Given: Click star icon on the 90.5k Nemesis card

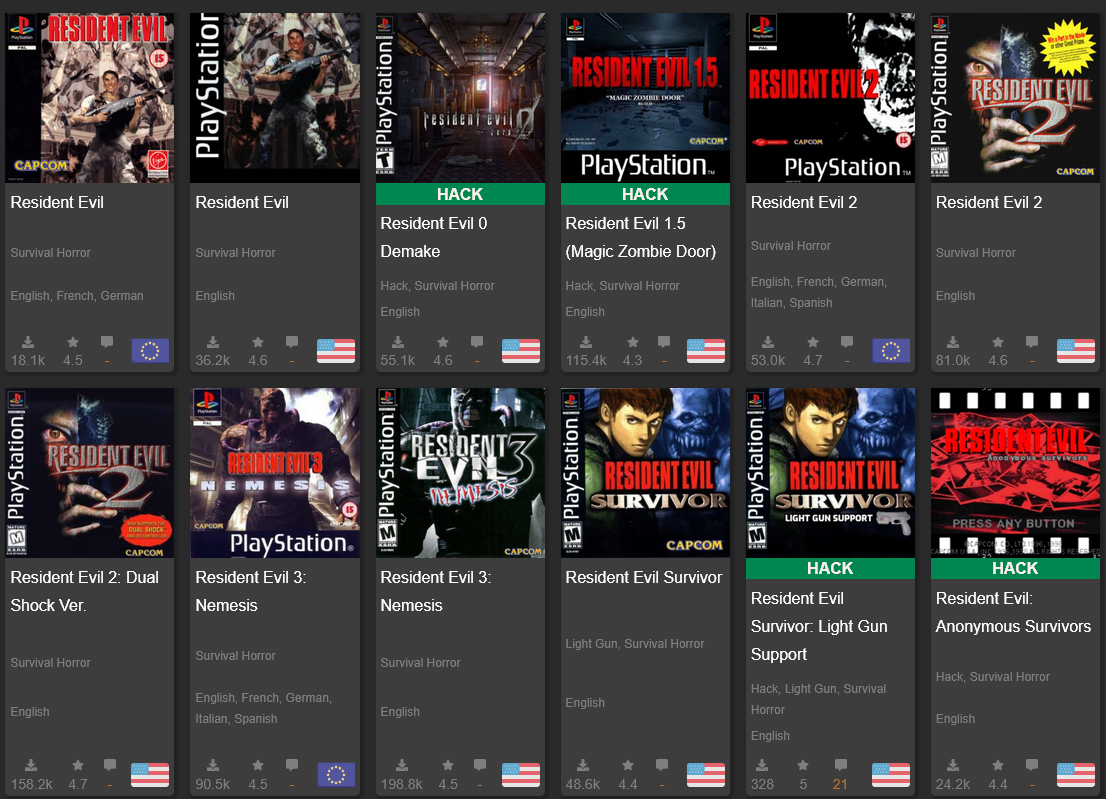Looking at the screenshot, I should [258, 765].
